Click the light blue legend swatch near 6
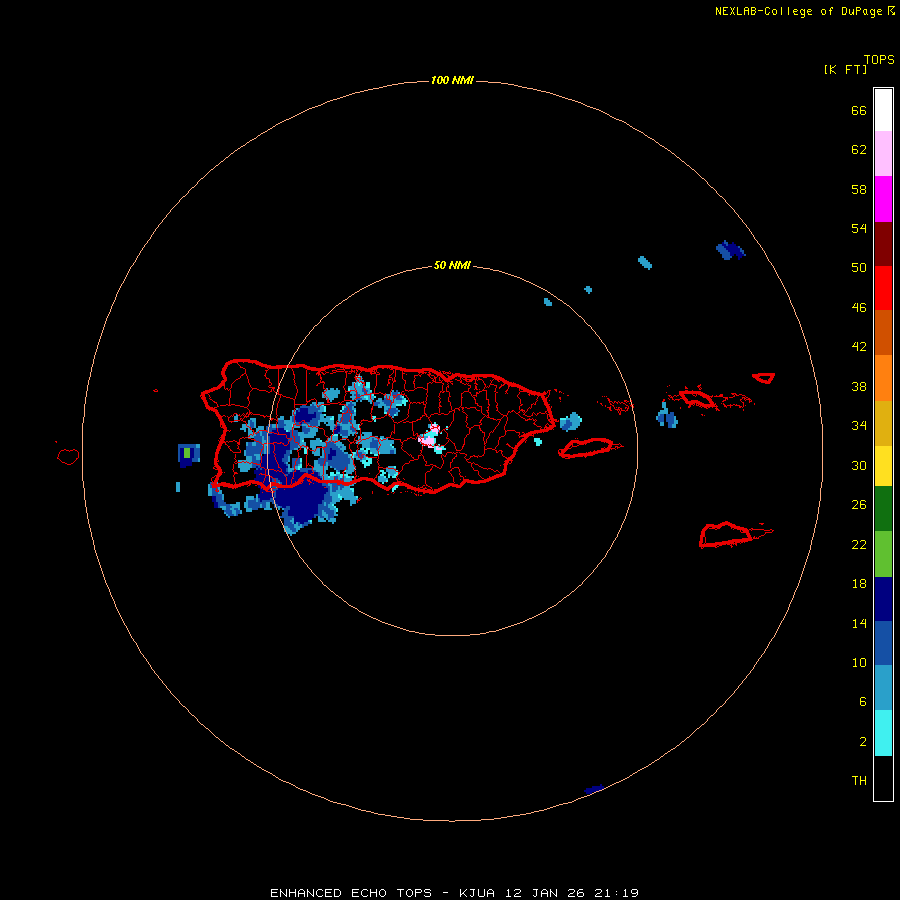The height and width of the screenshot is (900, 900). 883,688
